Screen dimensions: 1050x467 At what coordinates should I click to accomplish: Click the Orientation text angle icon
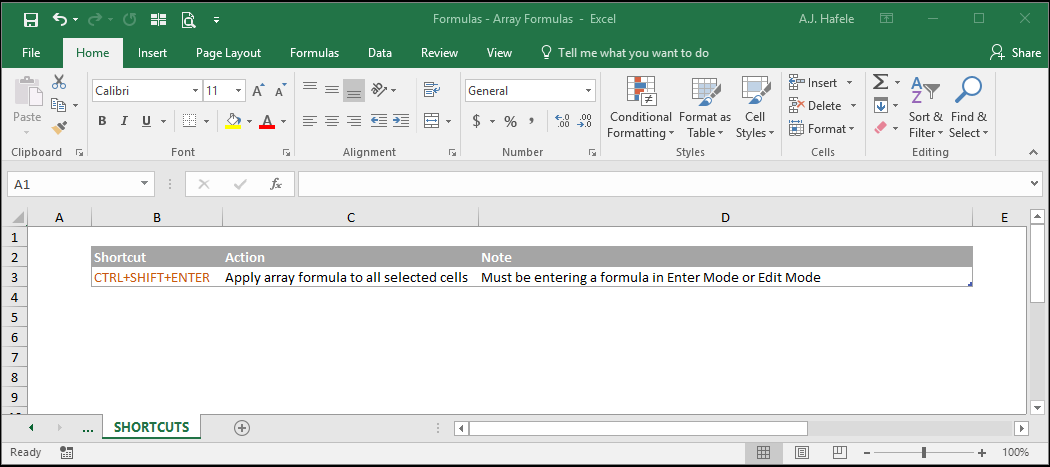379,89
